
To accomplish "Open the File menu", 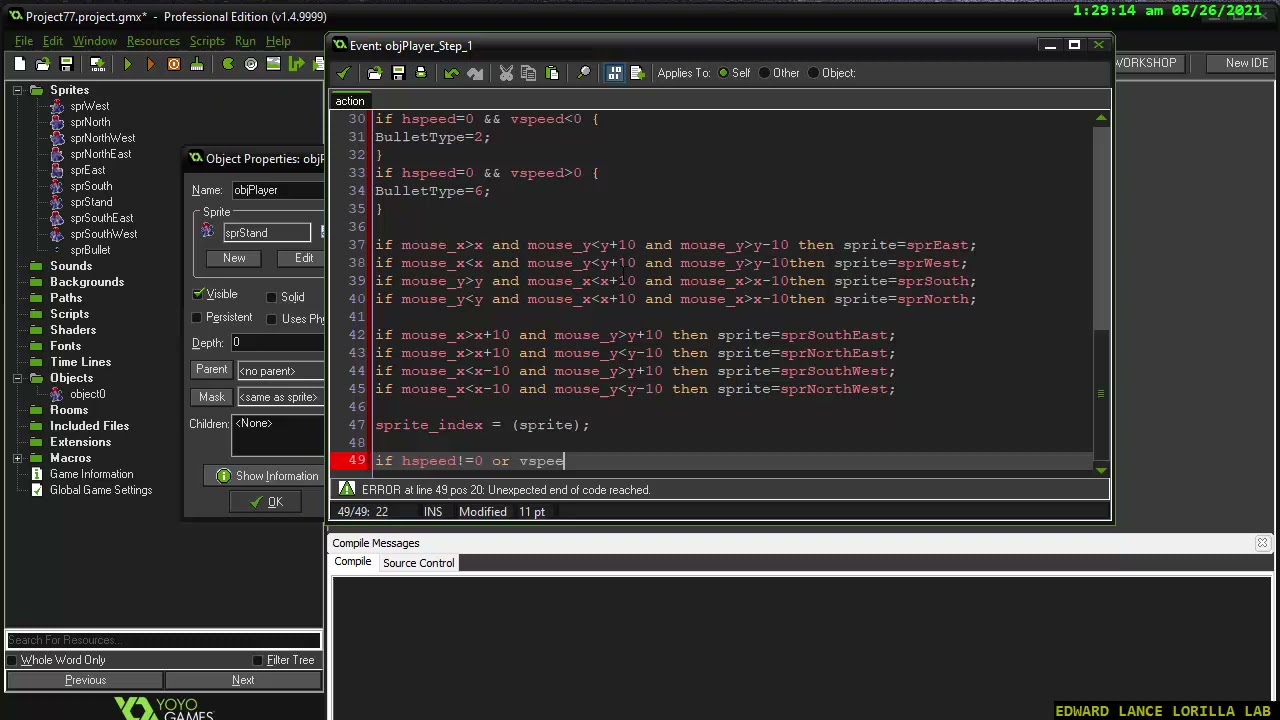I will (23, 41).
